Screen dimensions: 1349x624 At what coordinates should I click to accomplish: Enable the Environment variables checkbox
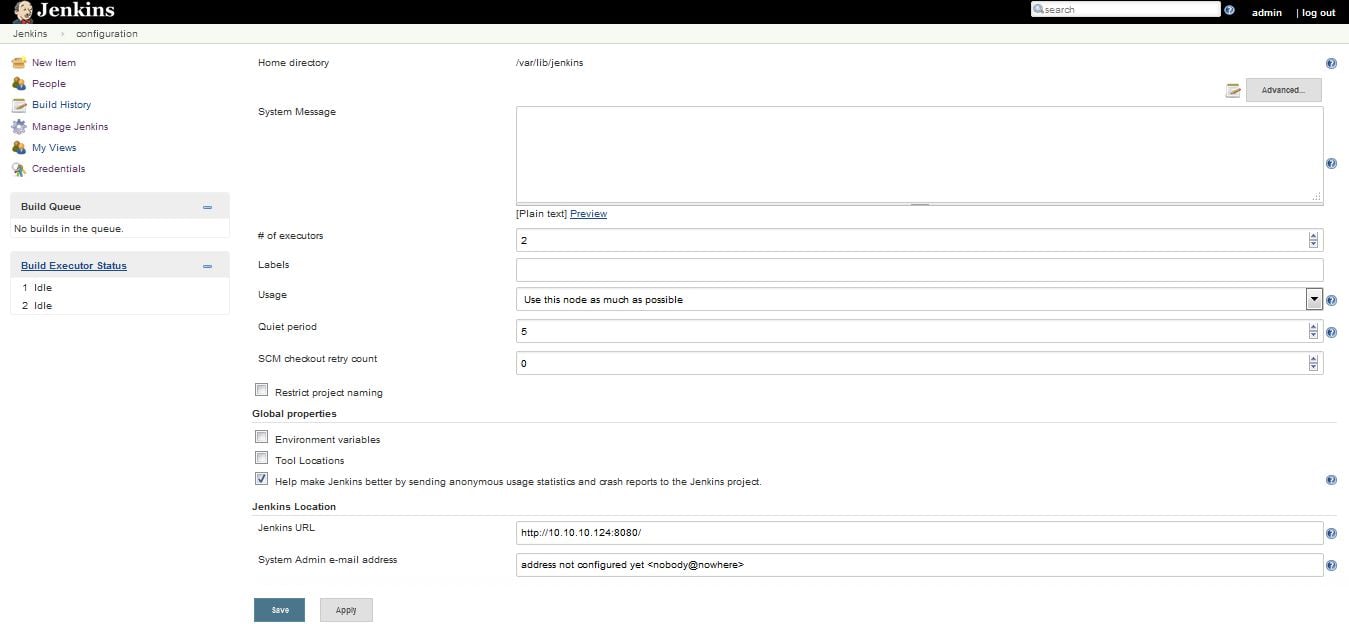point(261,437)
